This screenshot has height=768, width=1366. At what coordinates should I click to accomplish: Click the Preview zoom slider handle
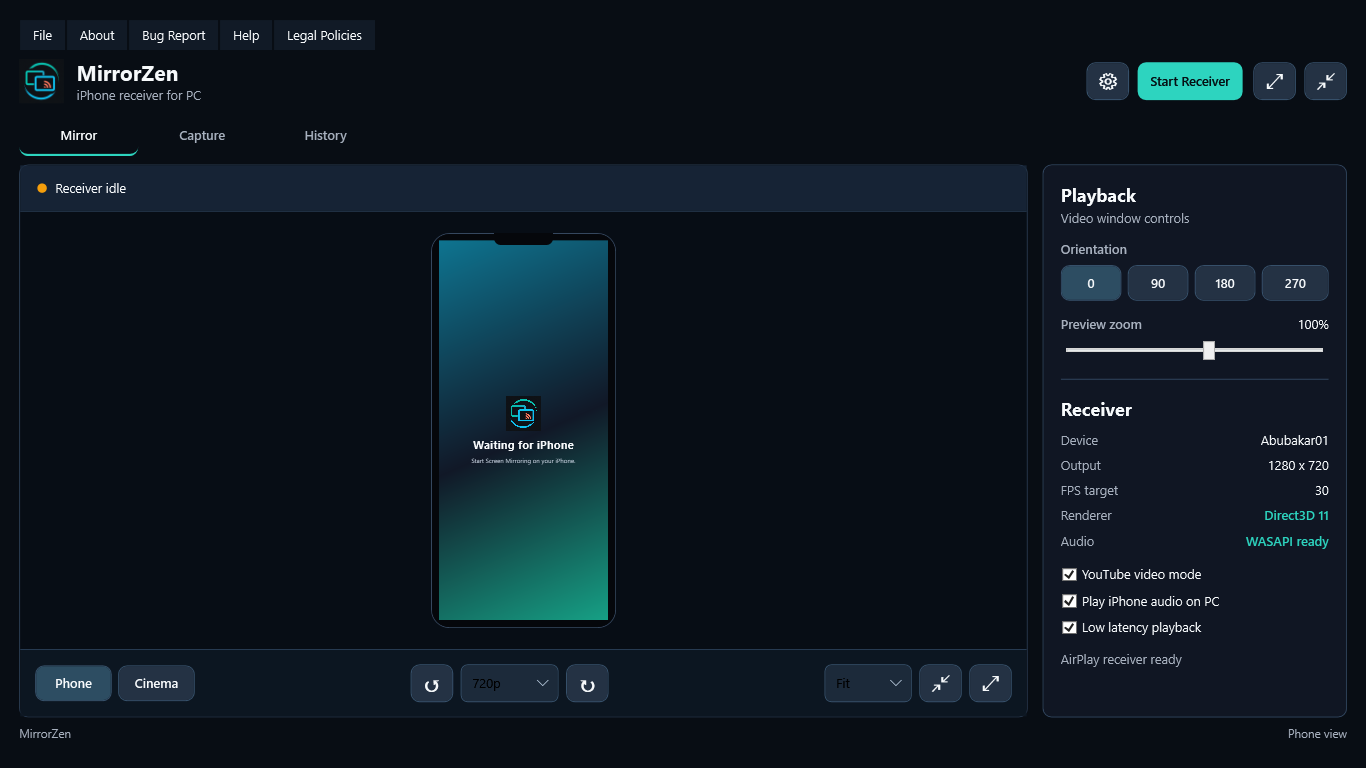pos(1209,350)
